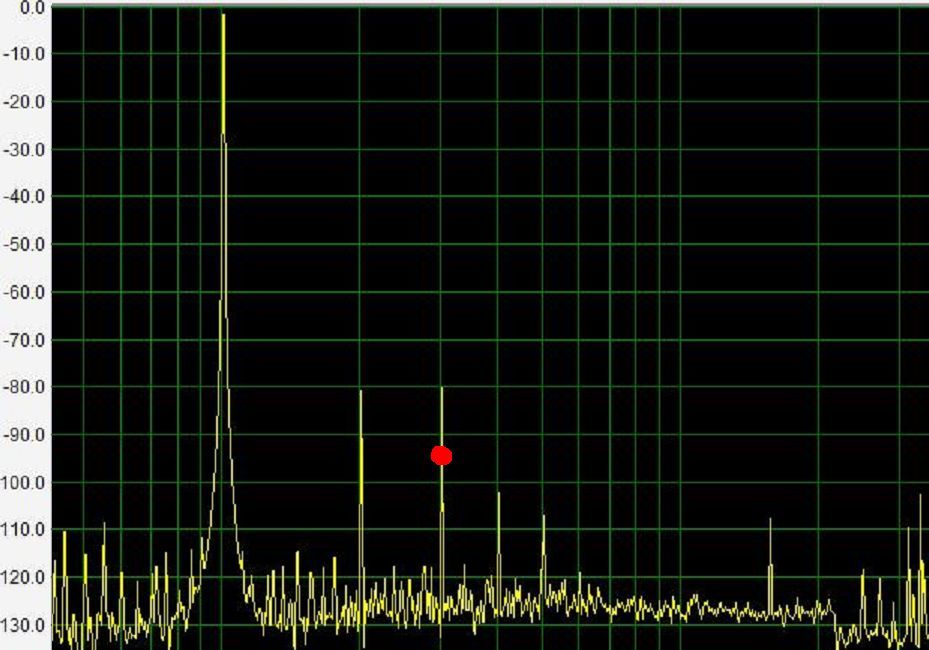This screenshot has width=929, height=650.
Task: Select the 110.0 axis label
Action: tap(23, 530)
